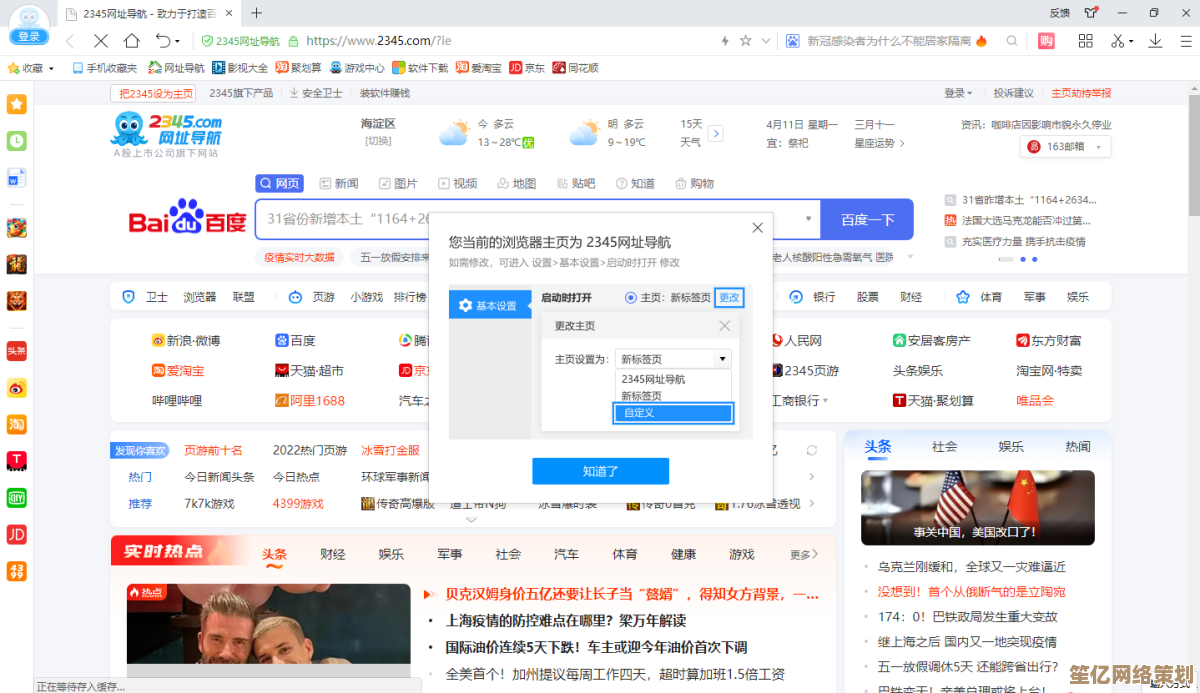Image resolution: width=1200 pixels, height=693 pixels.
Task: Click the browser home icon
Action: 133,42
